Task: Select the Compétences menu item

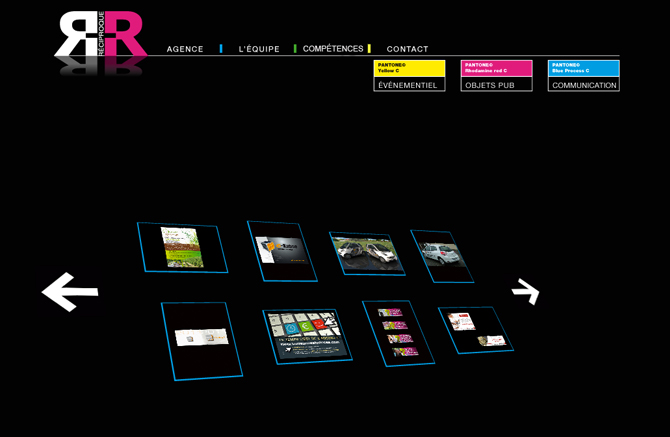Action: click(333, 49)
